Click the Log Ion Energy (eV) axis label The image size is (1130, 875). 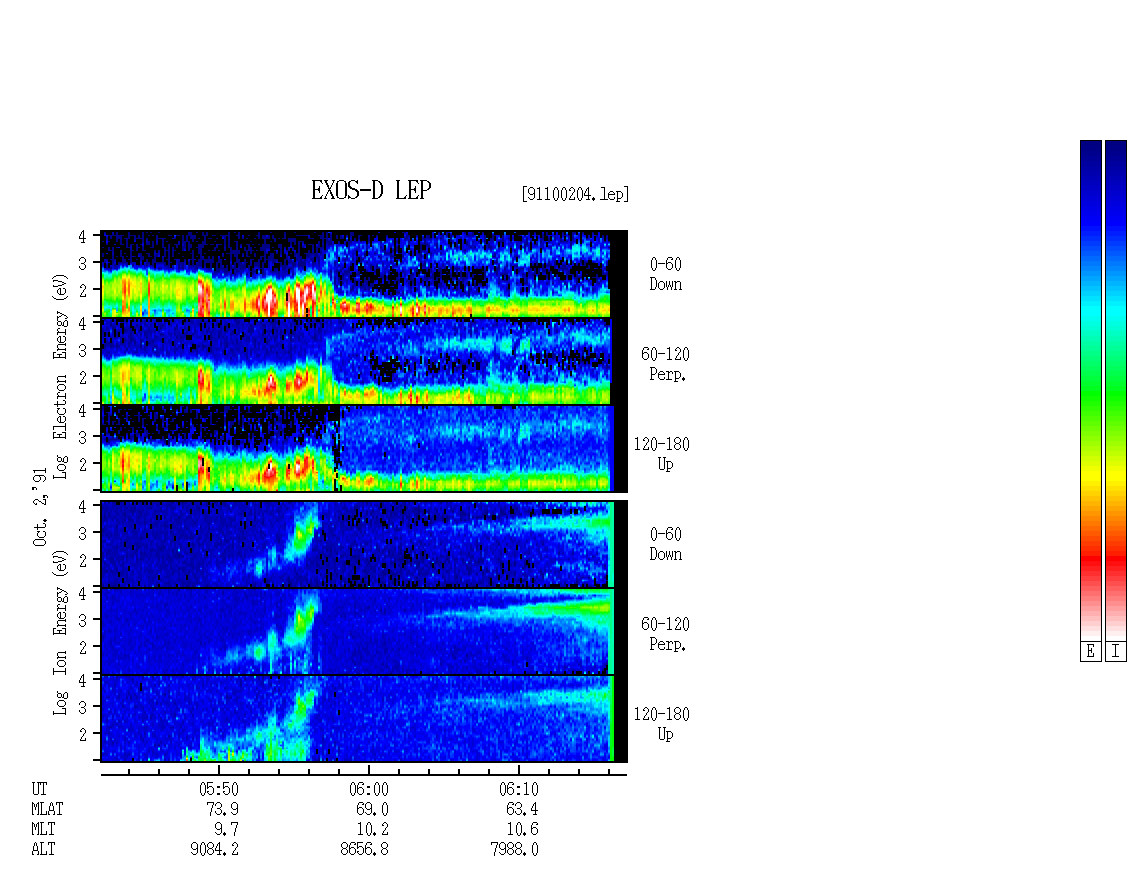click(61, 633)
